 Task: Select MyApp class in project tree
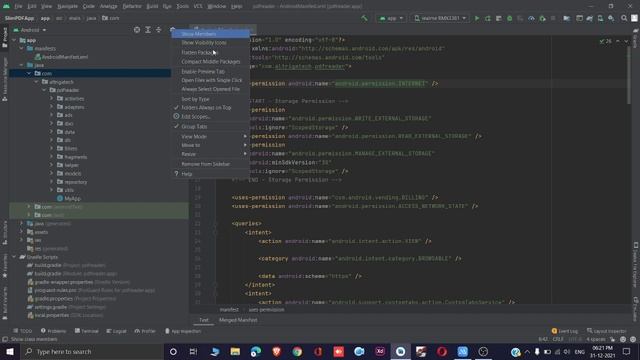pyautogui.click(x=69, y=198)
